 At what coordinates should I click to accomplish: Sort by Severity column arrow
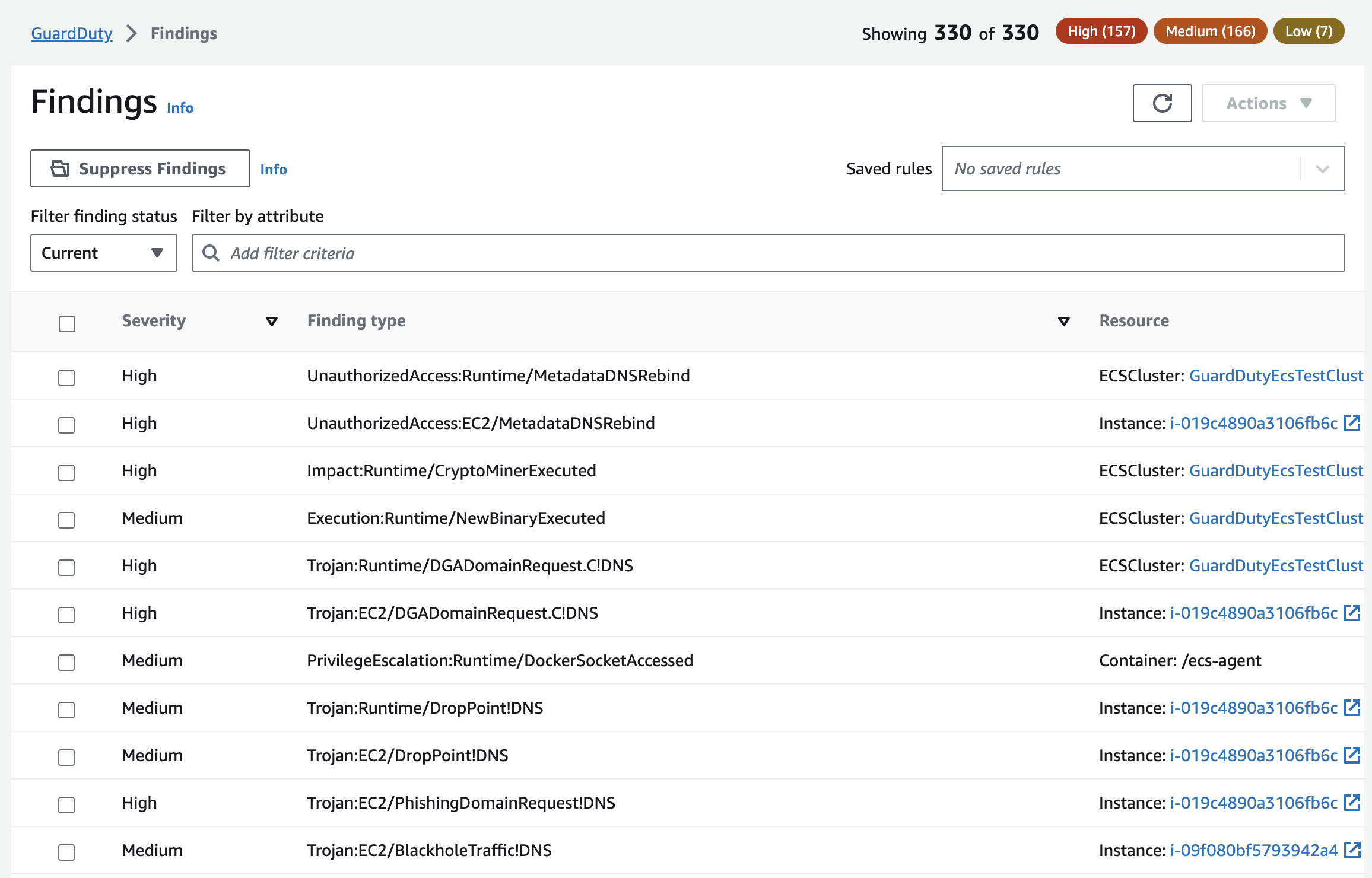click(x=271, y=322)
